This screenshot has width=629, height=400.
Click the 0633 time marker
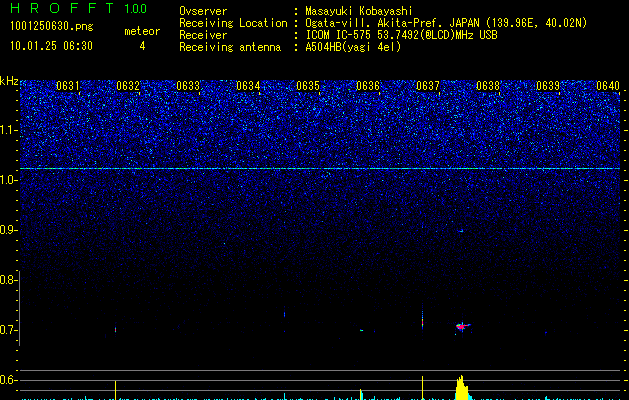pyautogui.click(x=188, y=86)
